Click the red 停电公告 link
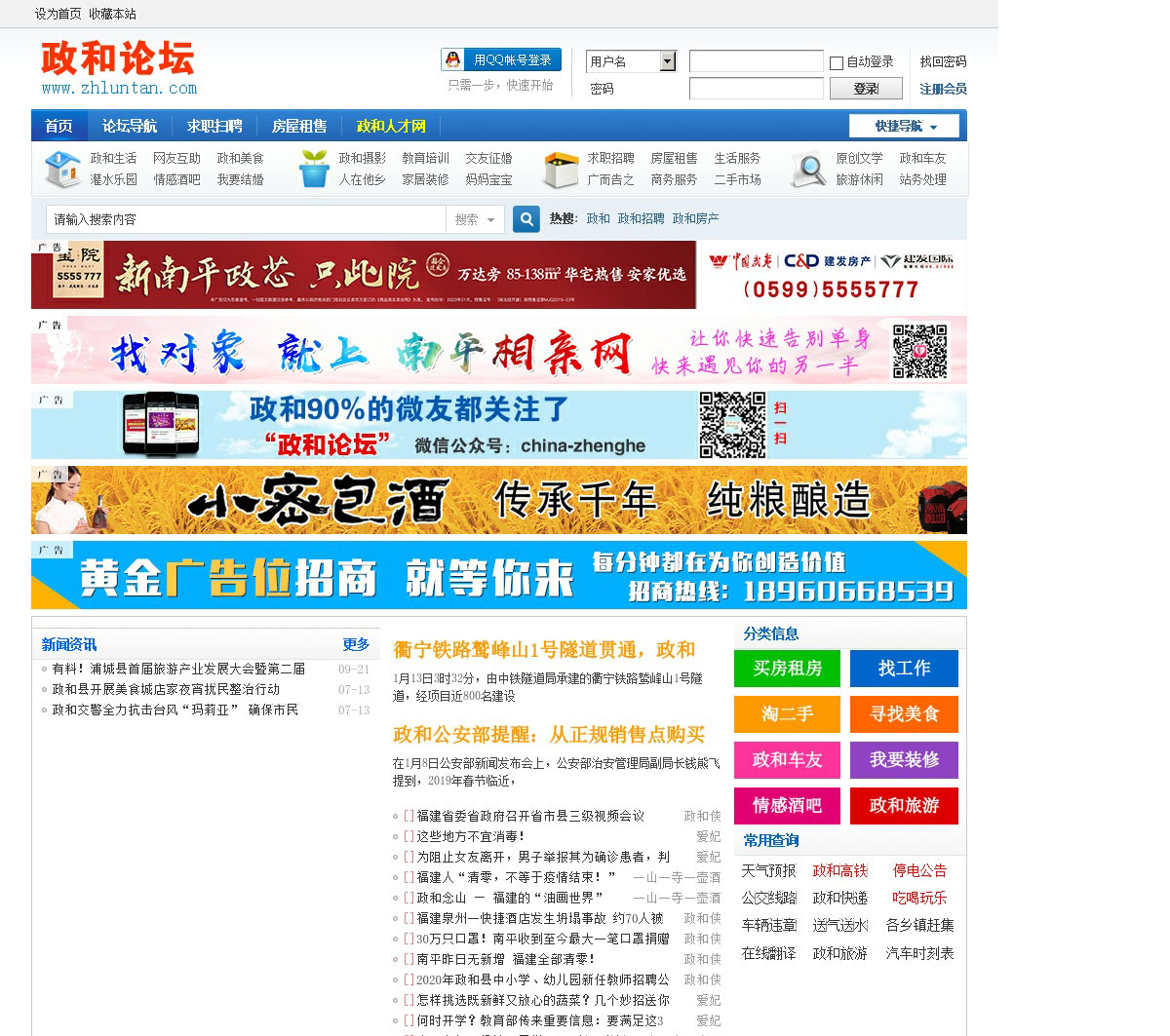 click(919, 870)
